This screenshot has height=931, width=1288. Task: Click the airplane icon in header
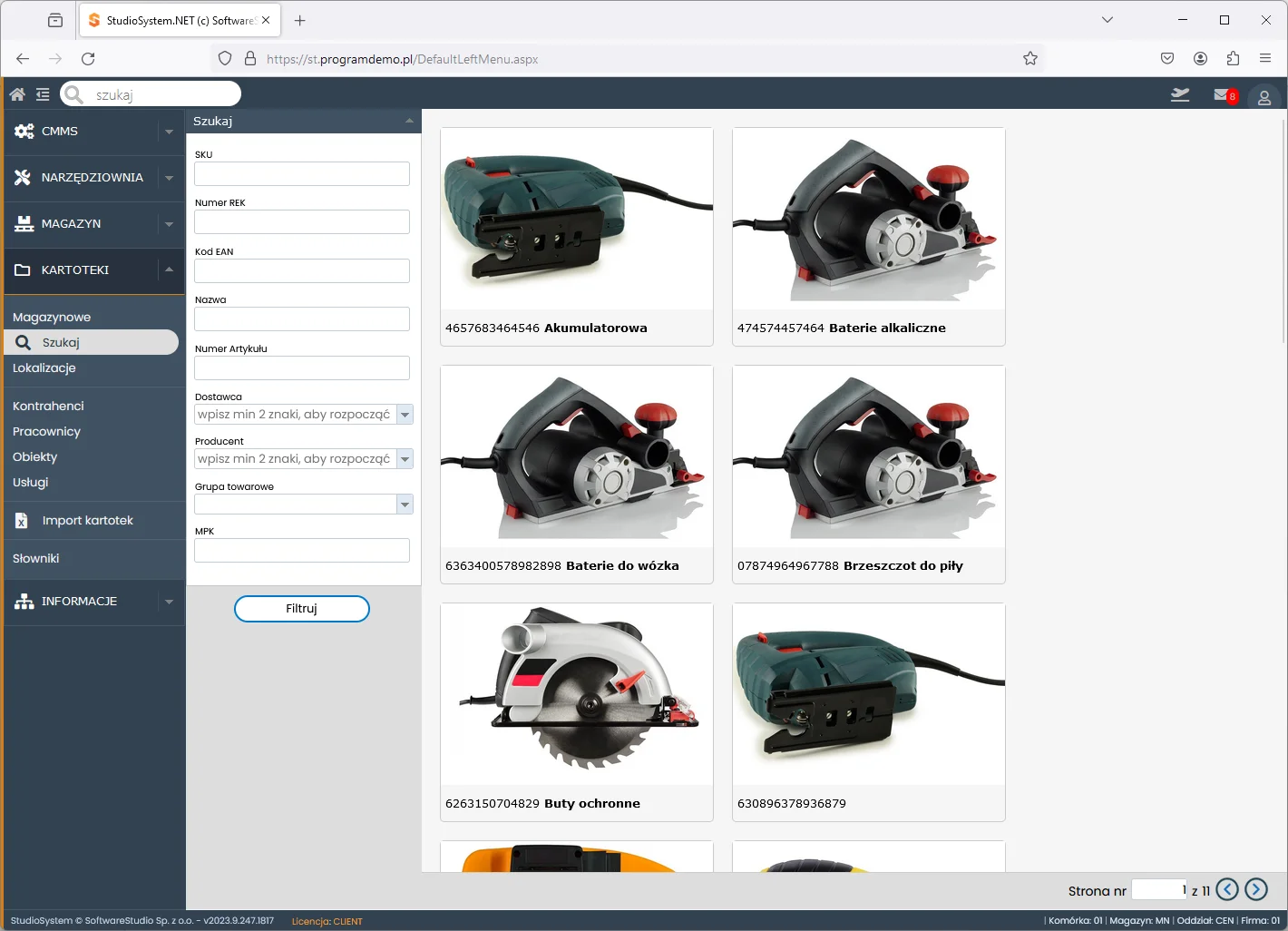click(1180, 94)
